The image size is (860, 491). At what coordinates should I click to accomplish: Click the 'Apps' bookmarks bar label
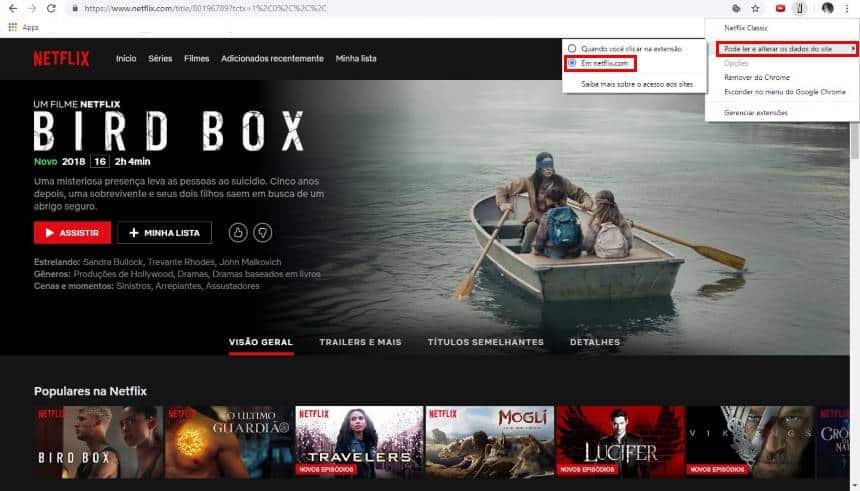[31, 27]
